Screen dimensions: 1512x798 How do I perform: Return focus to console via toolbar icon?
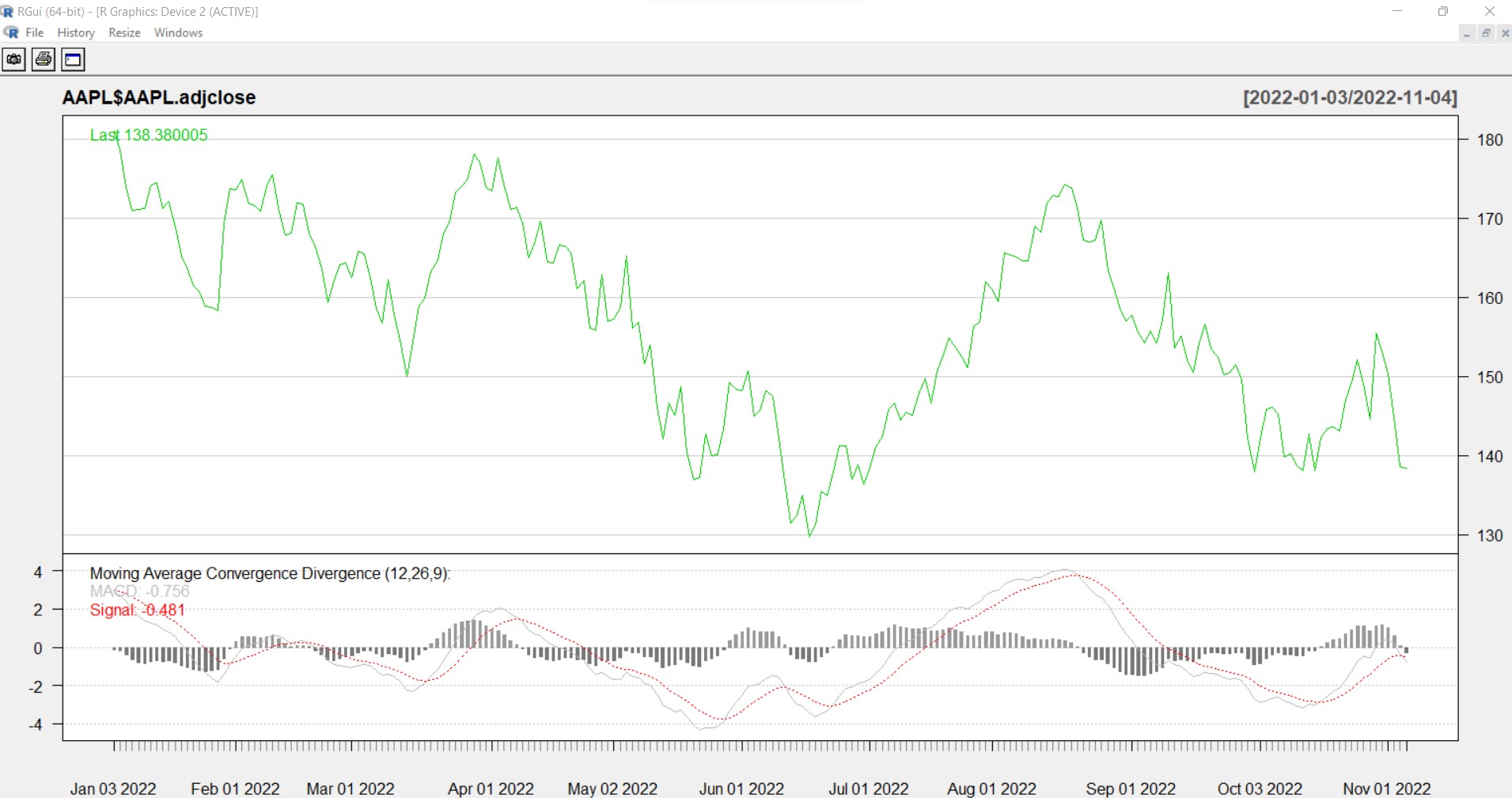click(x=73, y=59)
